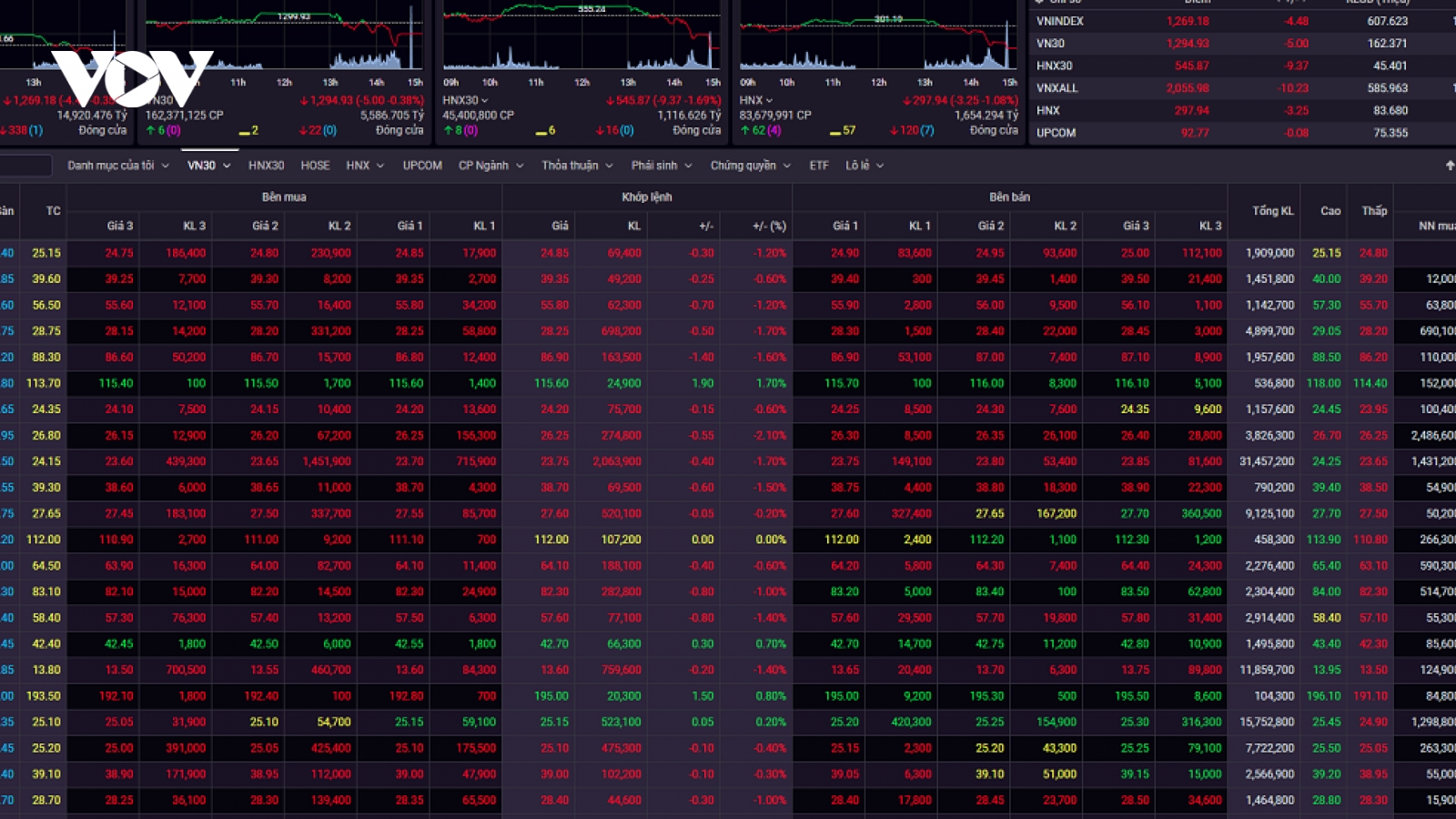The image size is (1456, 819).
Task: Click matched volume 2,063,900 cell
Action: pyautogui.click(x=616, y=461)
